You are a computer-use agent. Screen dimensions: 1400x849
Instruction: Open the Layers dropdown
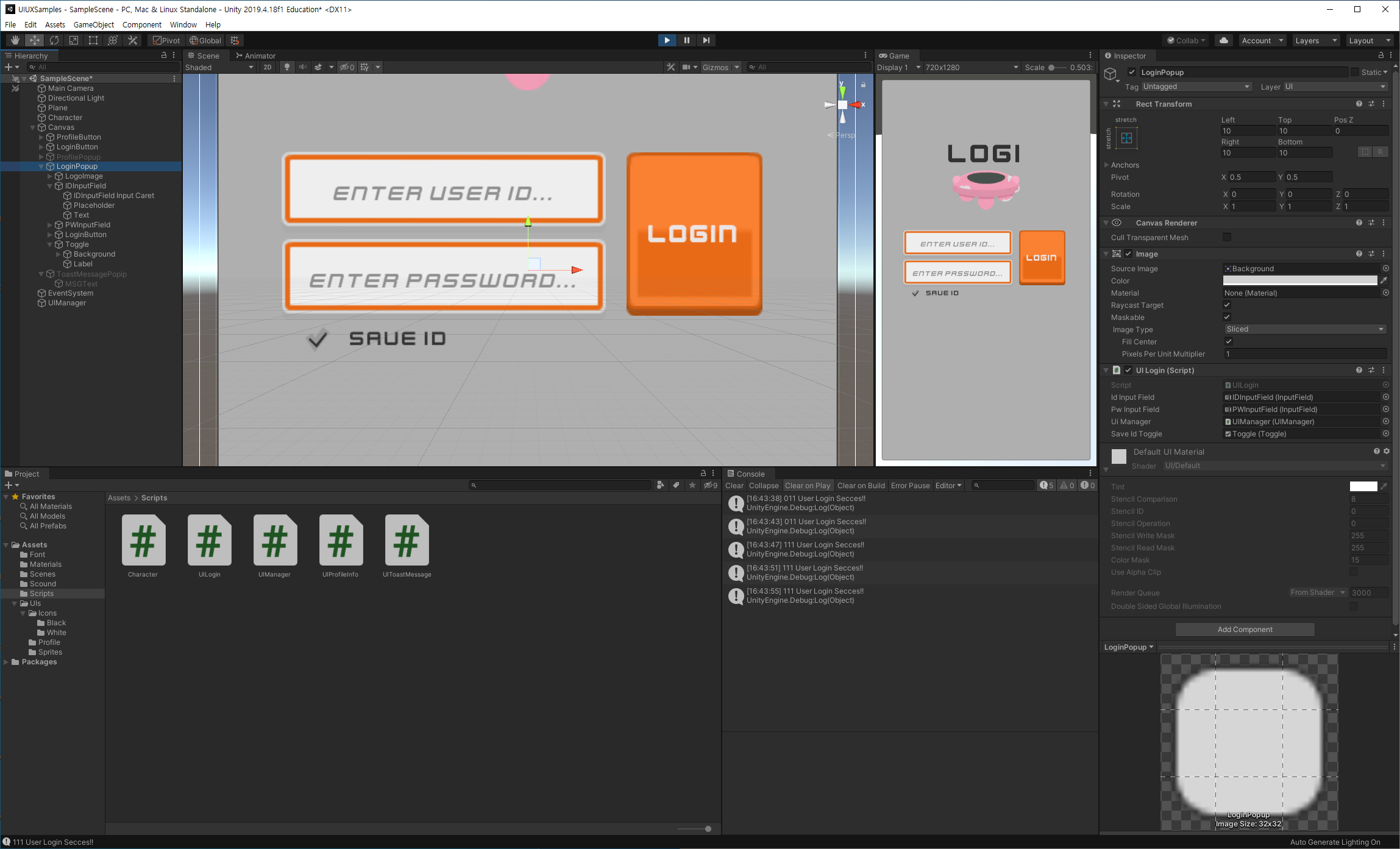[x=1315, y=40]
